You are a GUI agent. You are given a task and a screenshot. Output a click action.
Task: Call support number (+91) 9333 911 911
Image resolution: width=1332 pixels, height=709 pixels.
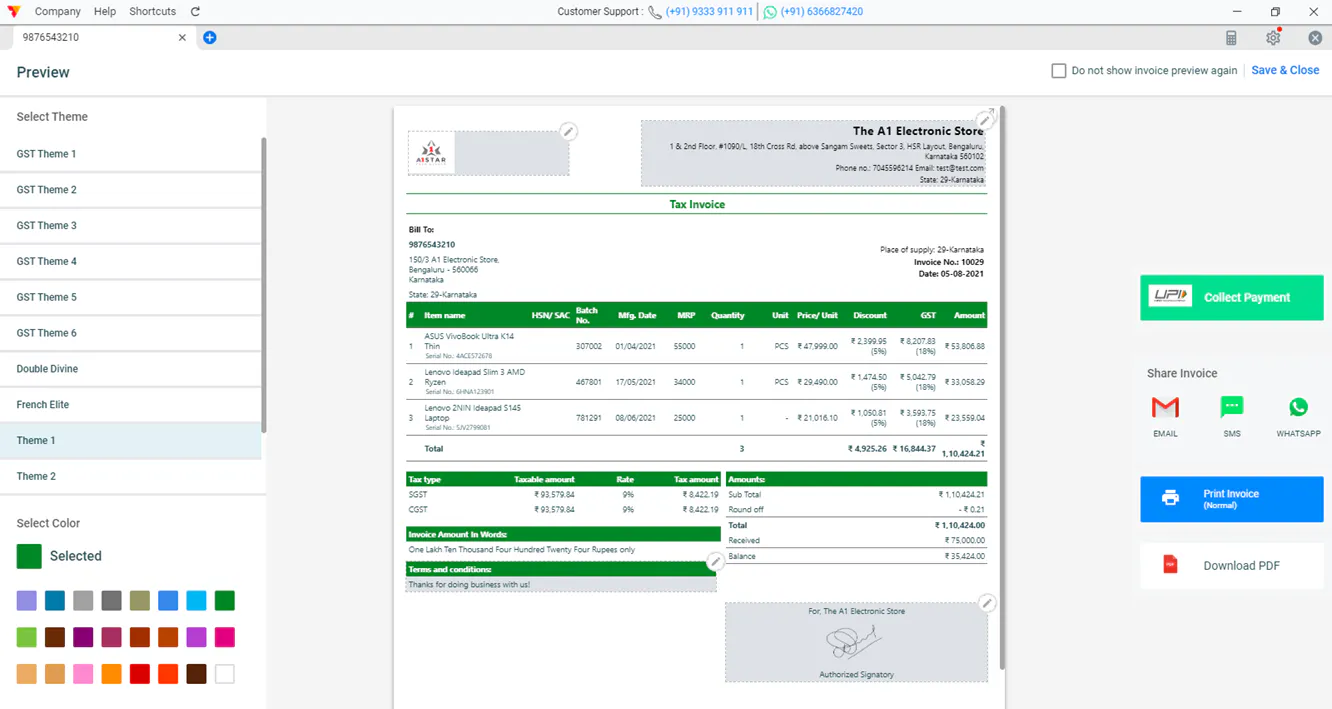tap(709, 12)
